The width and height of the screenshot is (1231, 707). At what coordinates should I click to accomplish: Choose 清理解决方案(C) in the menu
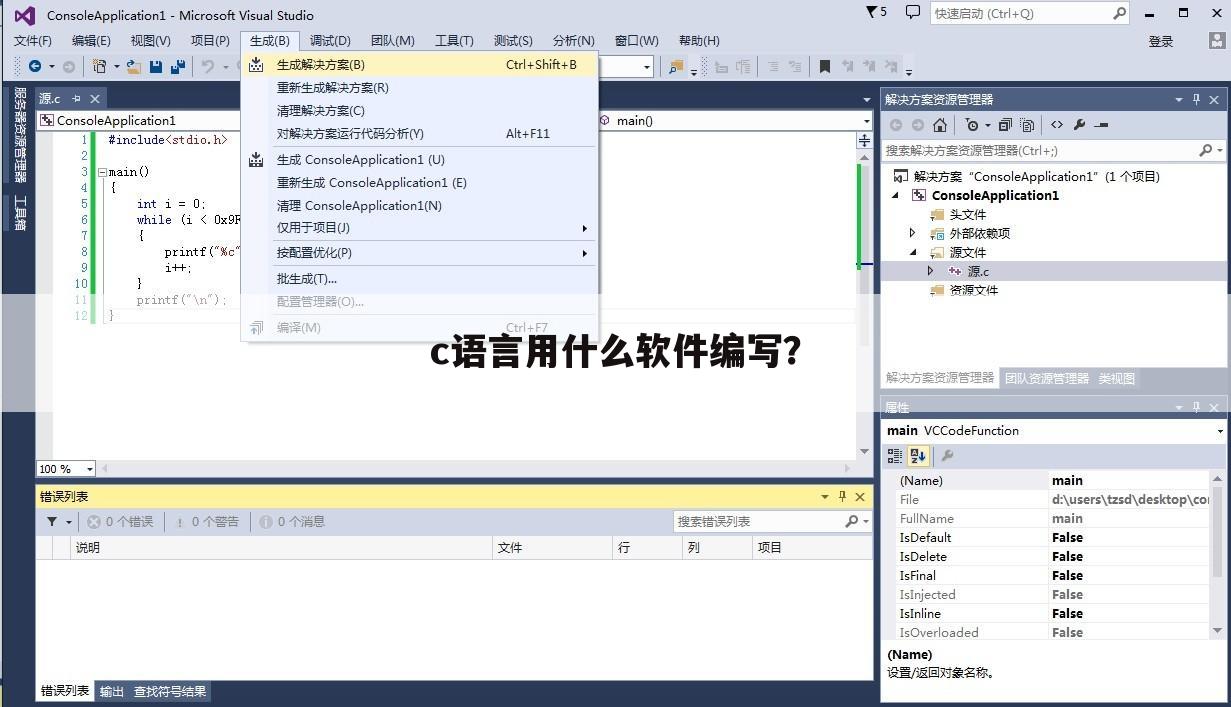coord(420,110)
